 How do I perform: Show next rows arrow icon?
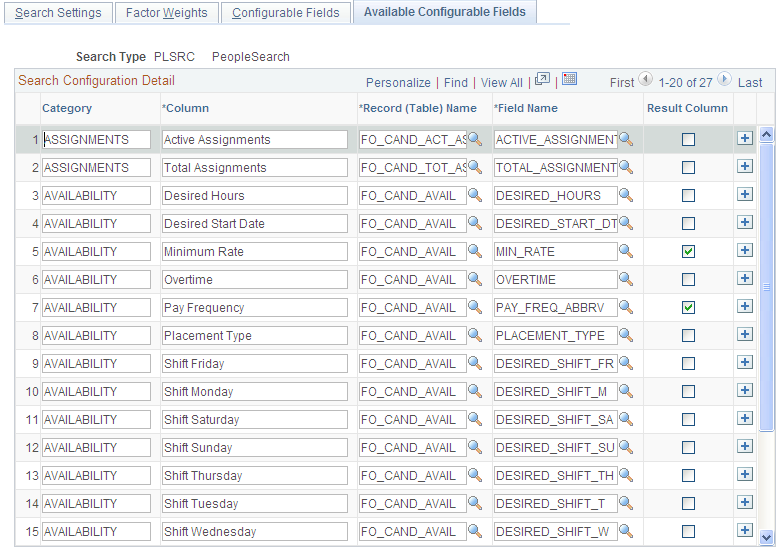[724, 79]
